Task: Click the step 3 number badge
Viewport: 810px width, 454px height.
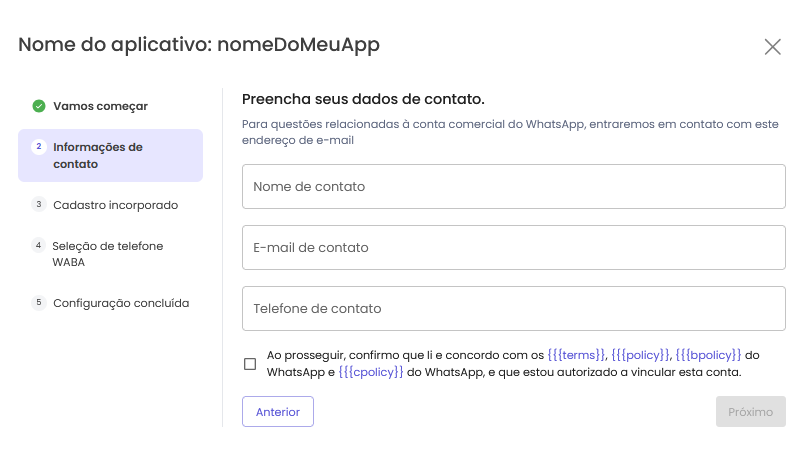Action: 39,204
